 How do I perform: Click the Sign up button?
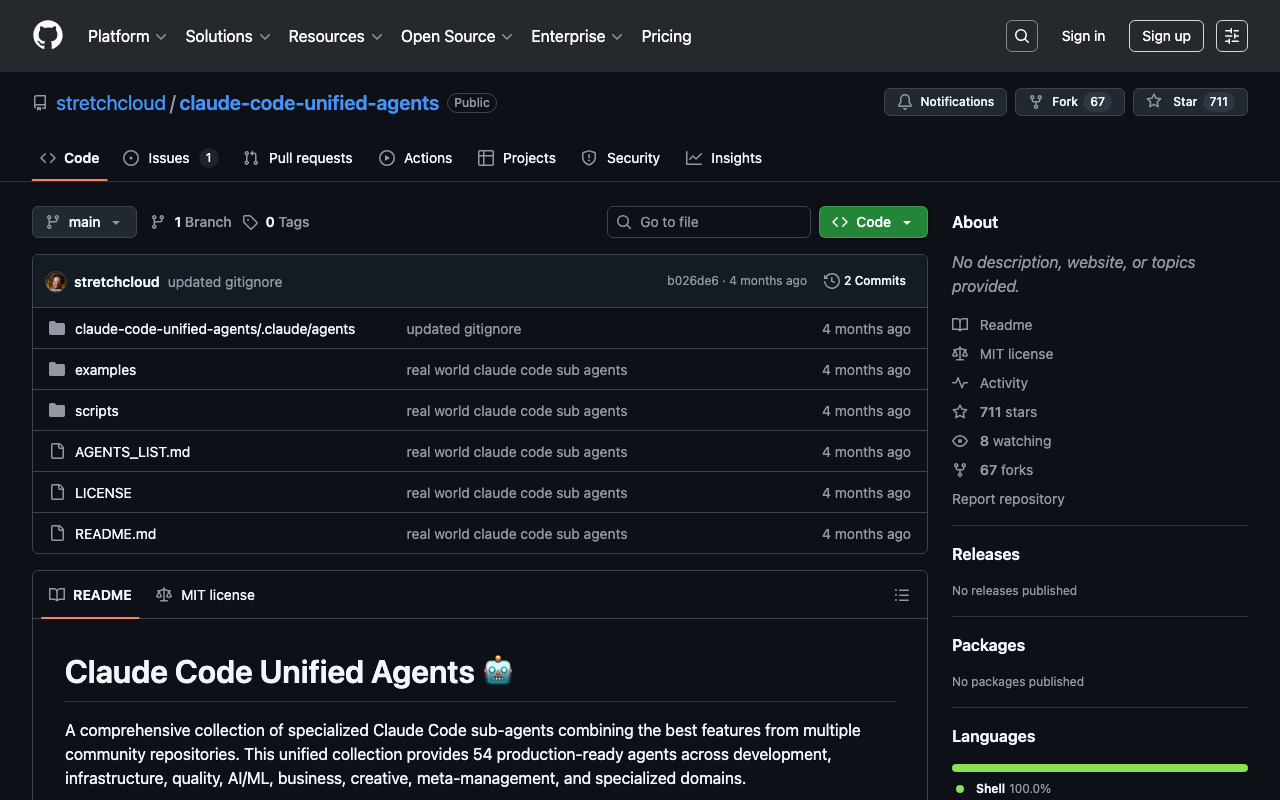1166,36
